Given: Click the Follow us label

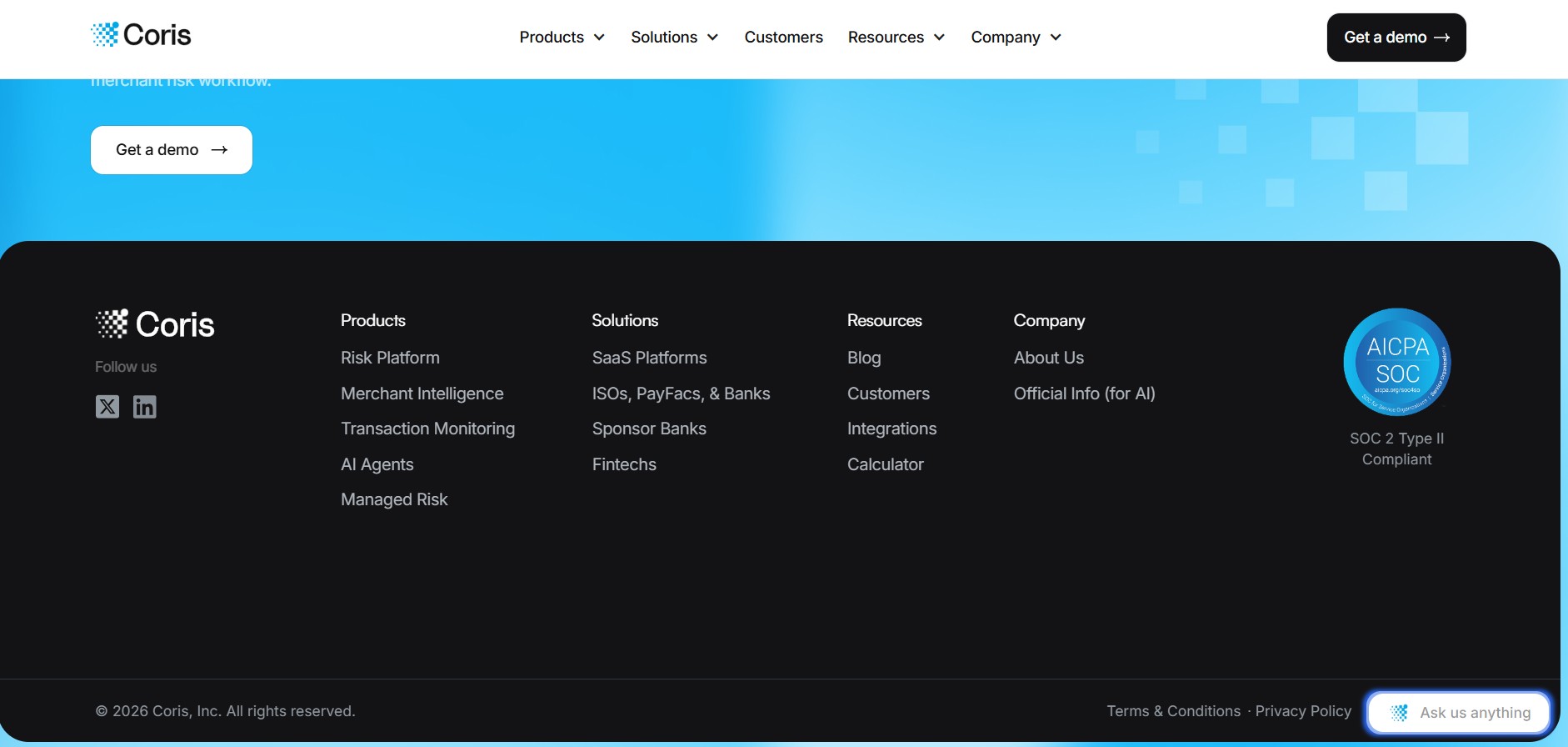Looking at the screenshot, I should (126, 367).
